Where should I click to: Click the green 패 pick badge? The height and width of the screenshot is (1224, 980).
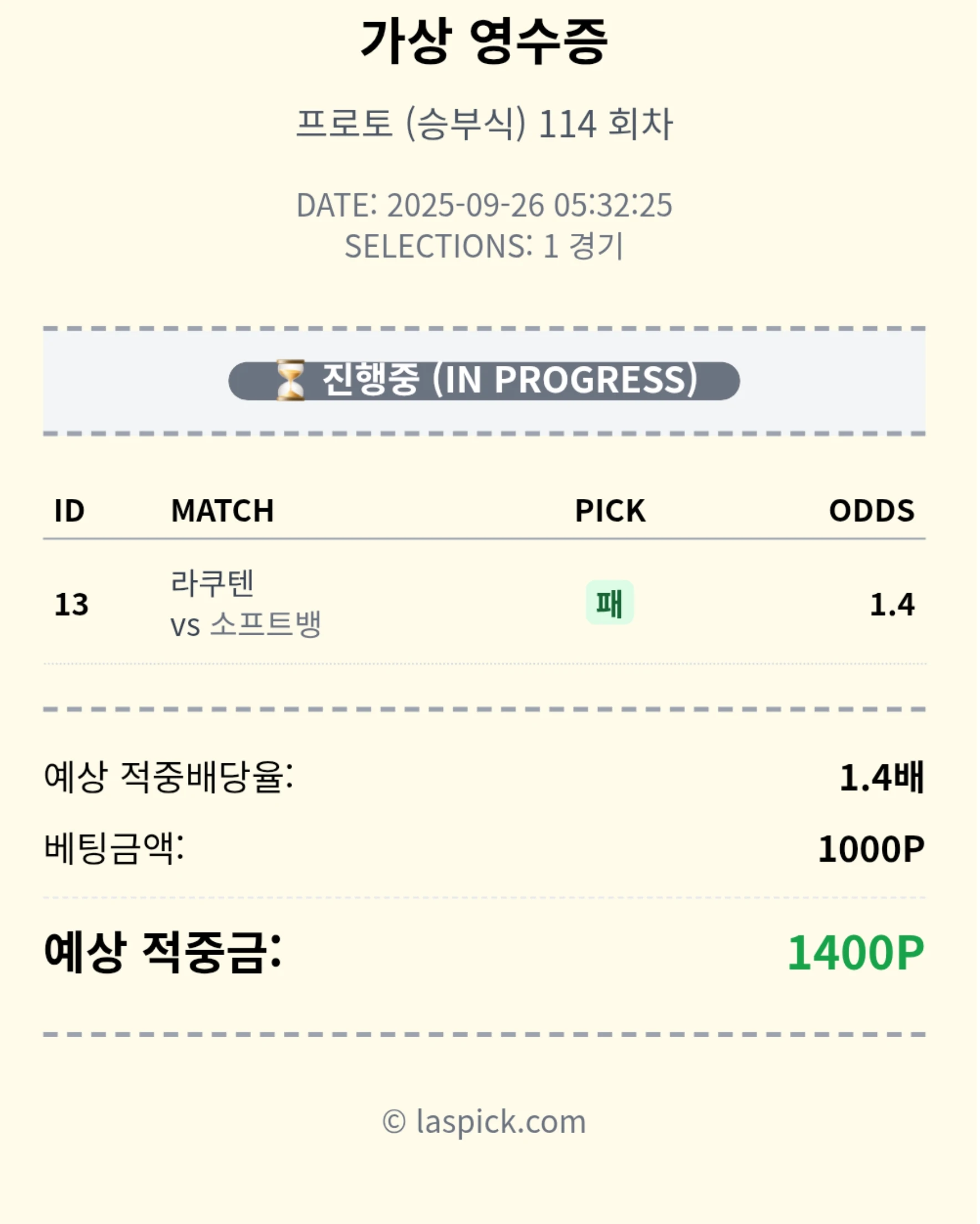coord(610,604)
